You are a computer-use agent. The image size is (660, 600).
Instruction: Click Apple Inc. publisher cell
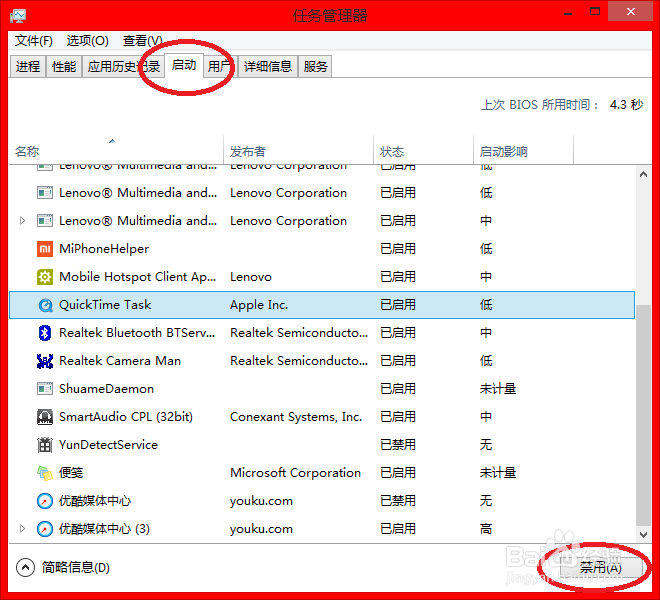tap(259, 305)
